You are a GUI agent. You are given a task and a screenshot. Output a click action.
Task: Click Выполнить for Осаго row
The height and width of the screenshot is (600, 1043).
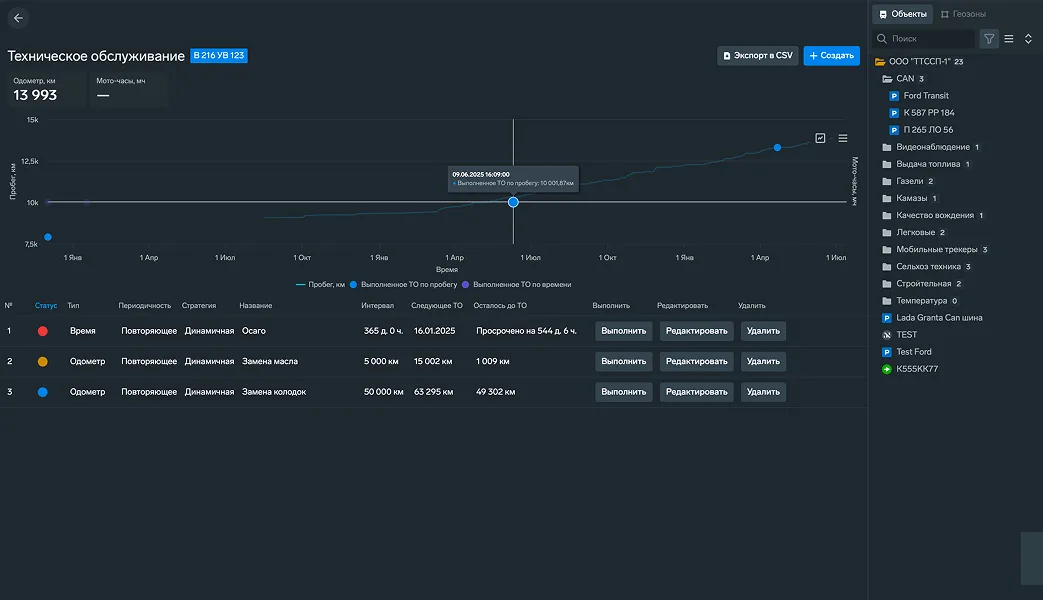[x=623, y=331]
